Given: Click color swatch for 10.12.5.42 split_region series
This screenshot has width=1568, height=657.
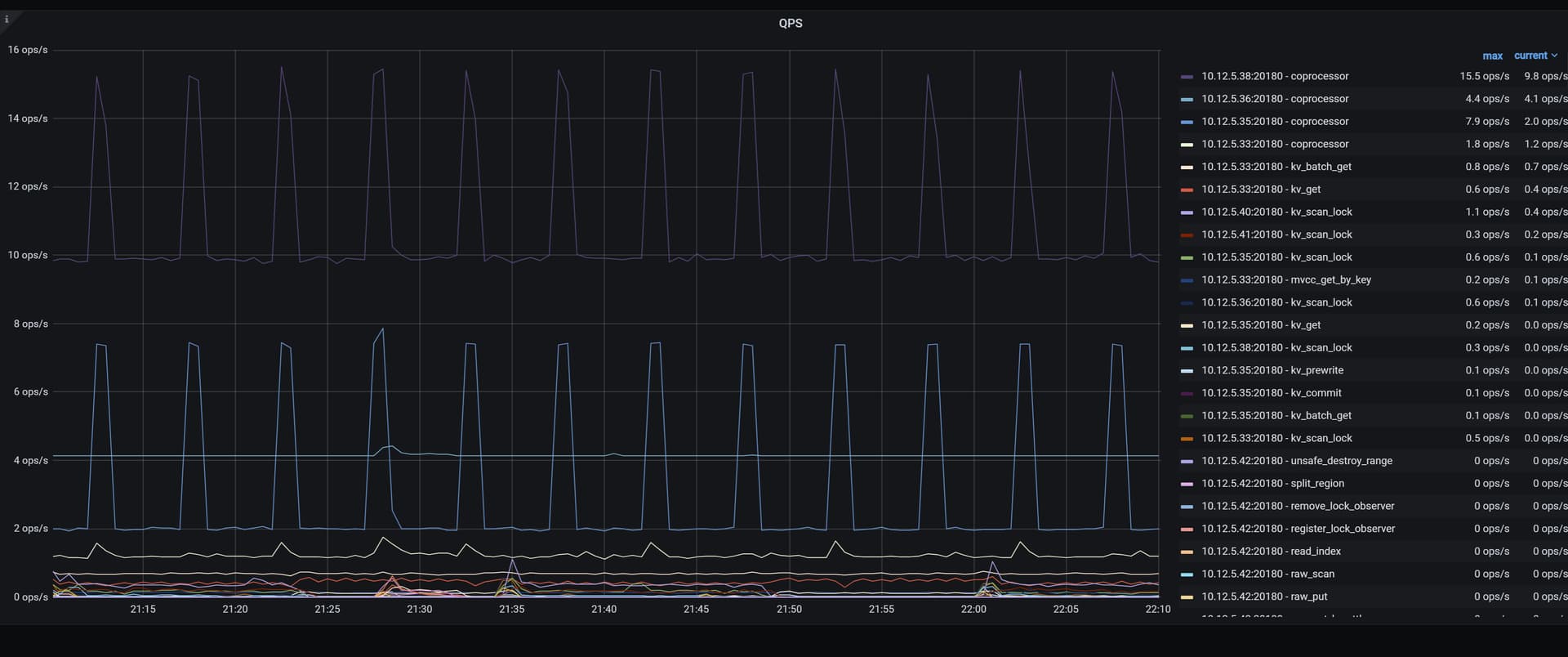Looking at the screenshot, I should 1187,485.
